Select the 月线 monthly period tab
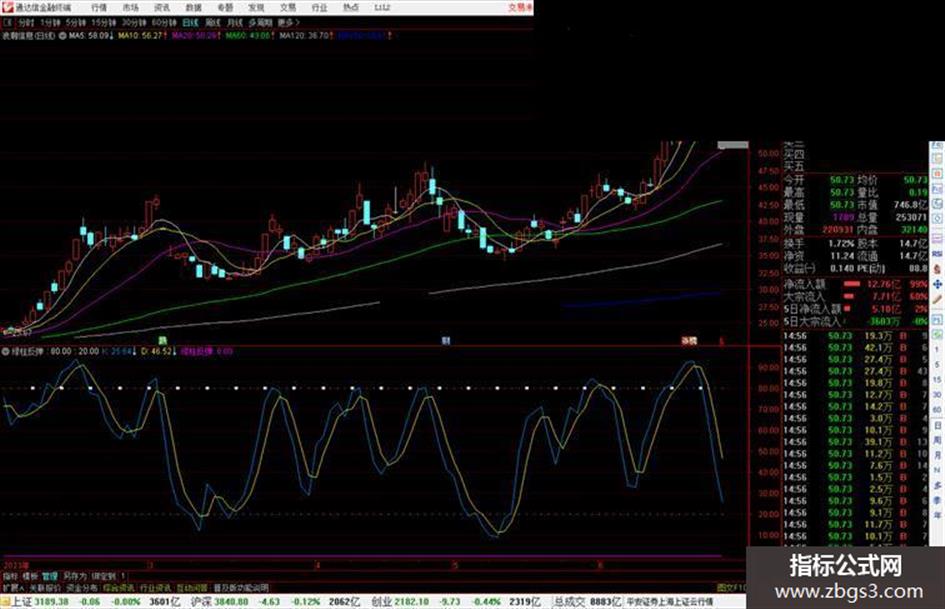945x609 pixels. pyautogui.click(x=234, y=22)
